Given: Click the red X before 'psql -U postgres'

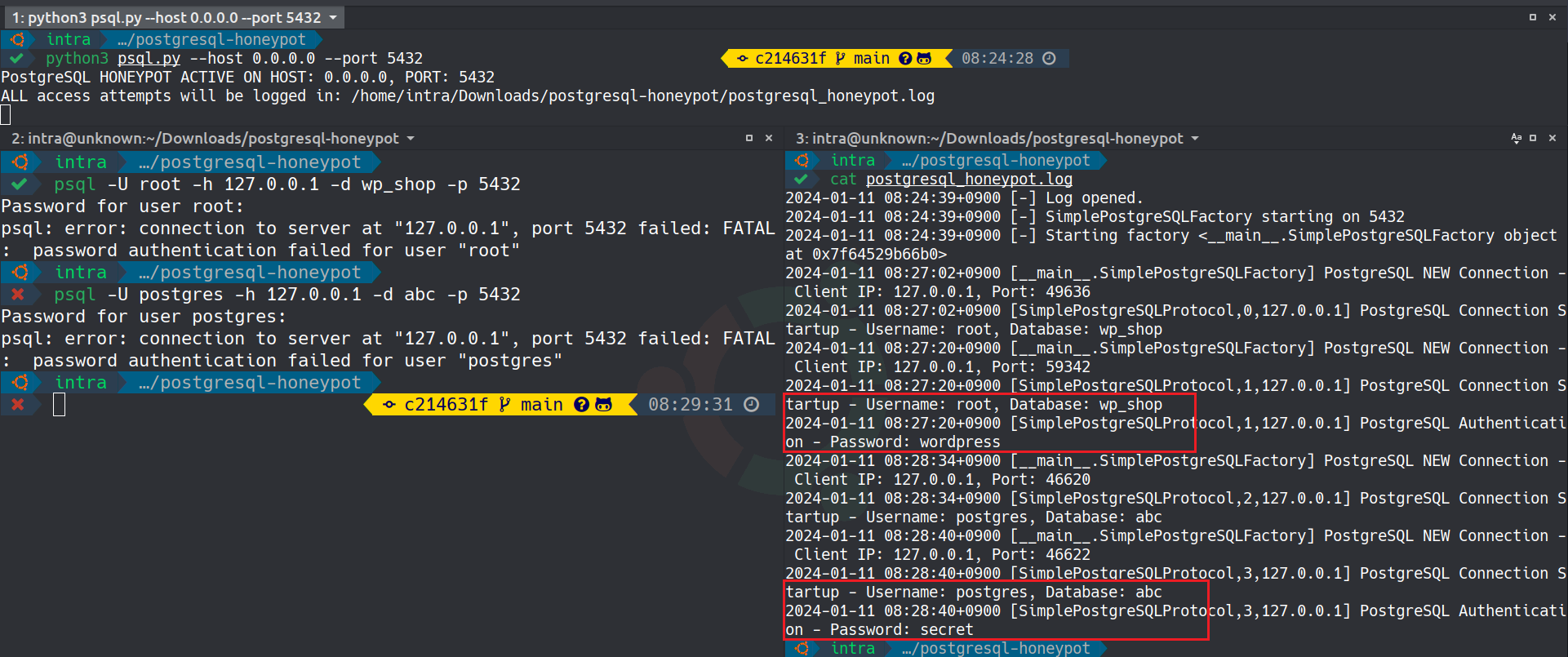Looking at the screenshot, I should (18, 295).
